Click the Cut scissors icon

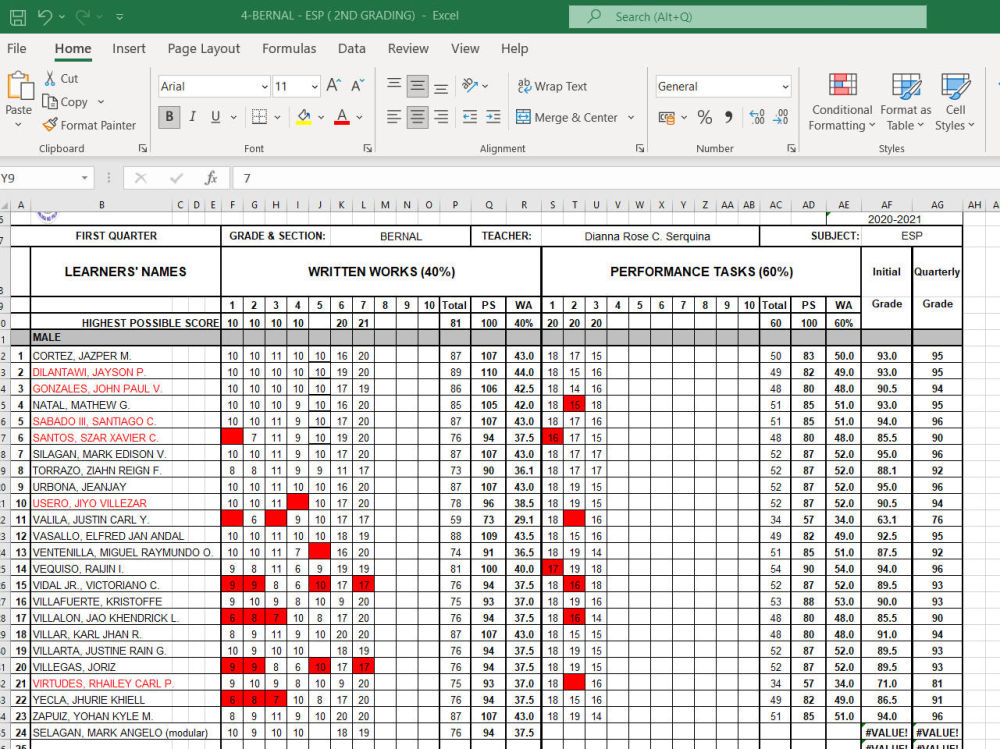pyautogui.click(x=50, y=78)
